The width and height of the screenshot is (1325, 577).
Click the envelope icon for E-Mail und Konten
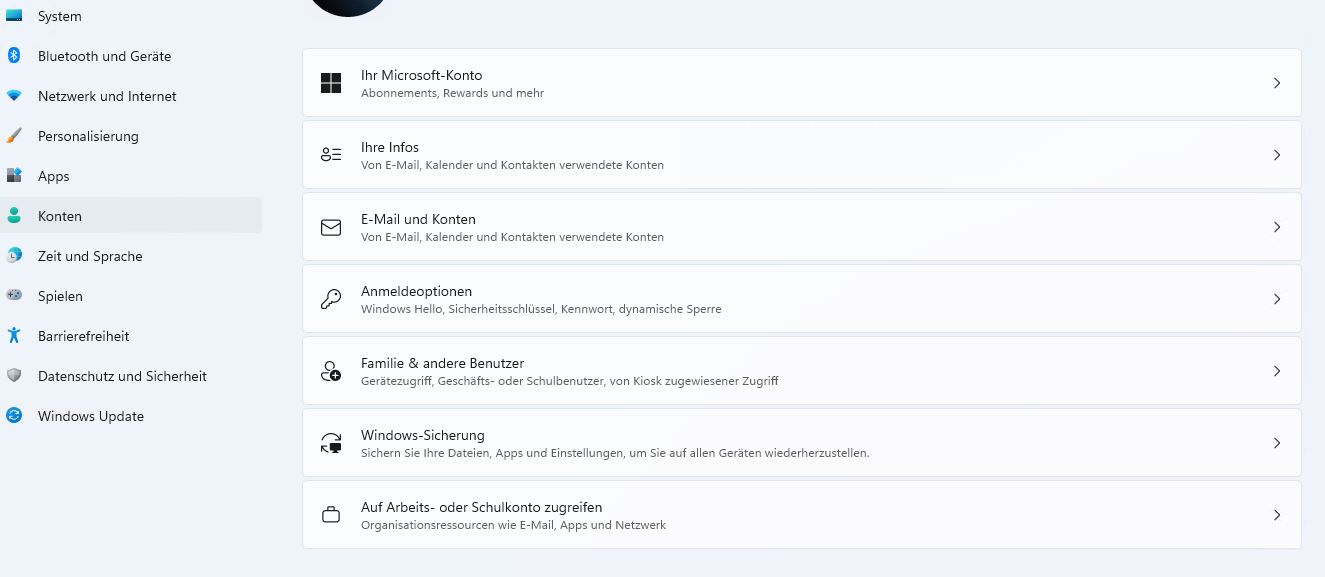pos(331,227)
